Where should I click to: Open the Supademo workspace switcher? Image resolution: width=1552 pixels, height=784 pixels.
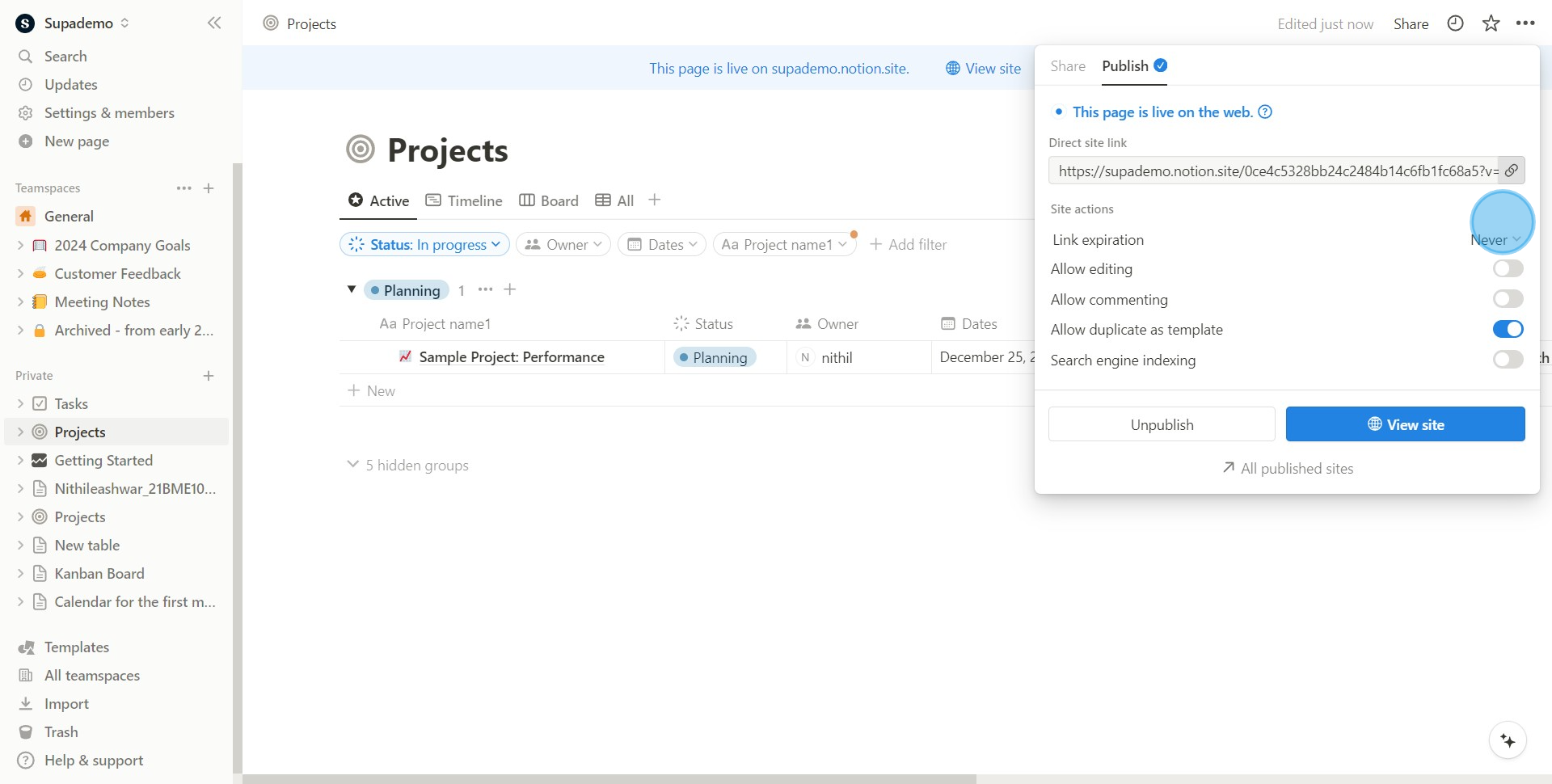(x=73, y=23)
